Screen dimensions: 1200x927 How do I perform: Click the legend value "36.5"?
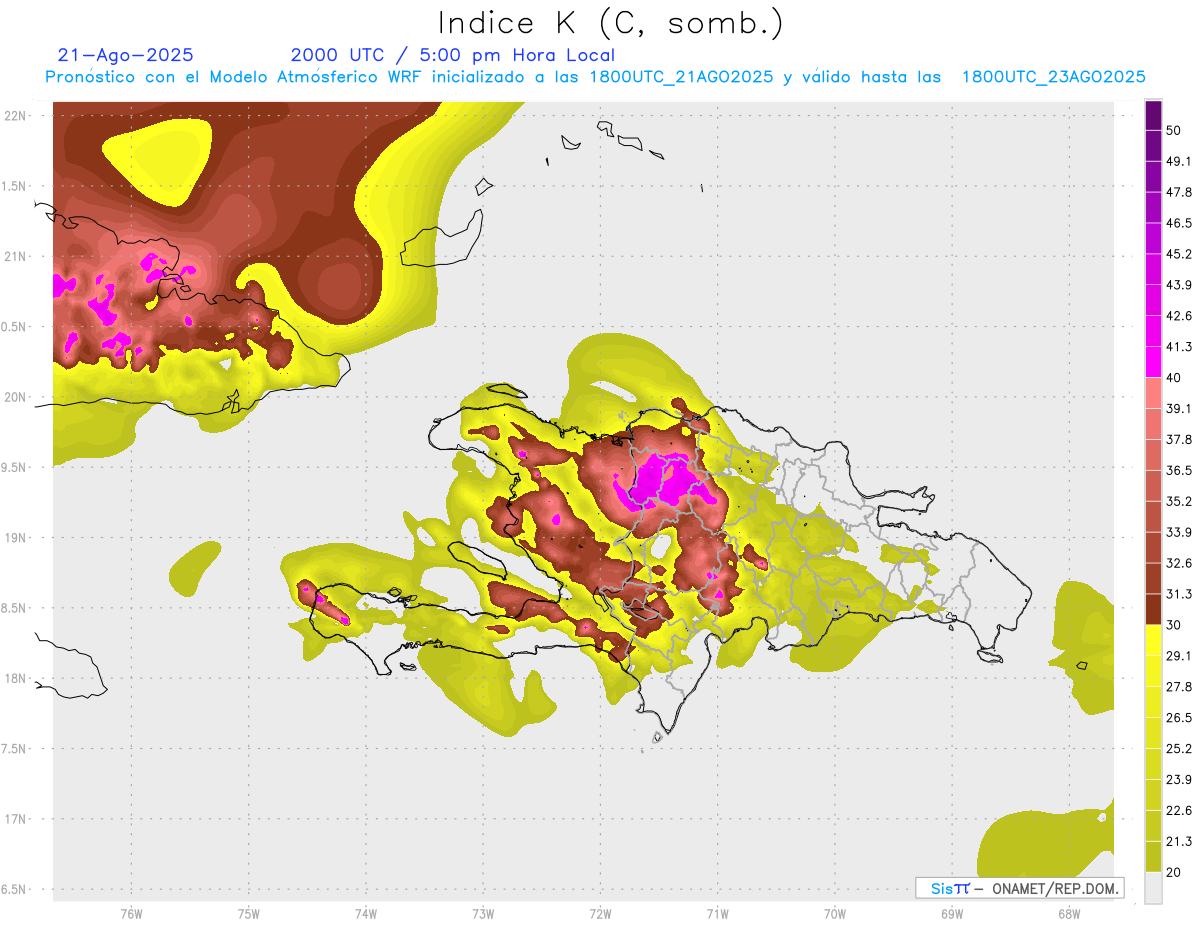coord(1179,470)
